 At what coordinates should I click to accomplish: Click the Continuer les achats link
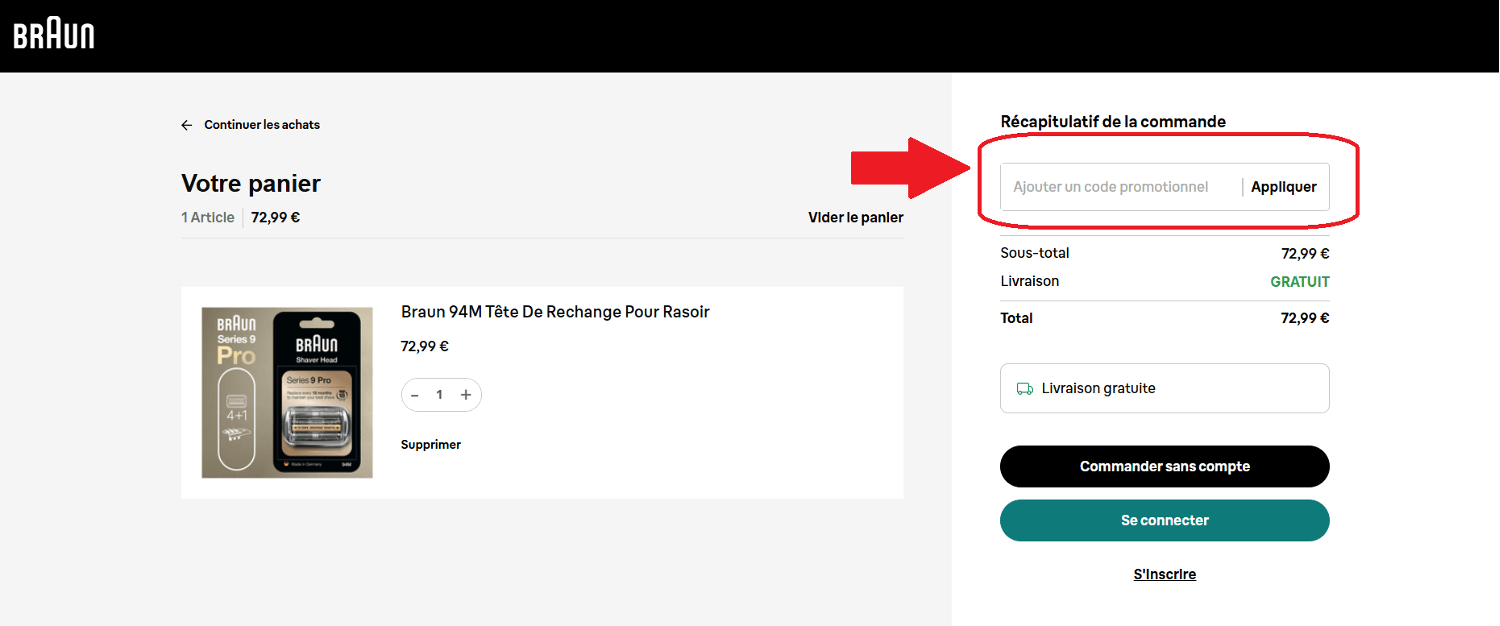[x=262, y=125]
